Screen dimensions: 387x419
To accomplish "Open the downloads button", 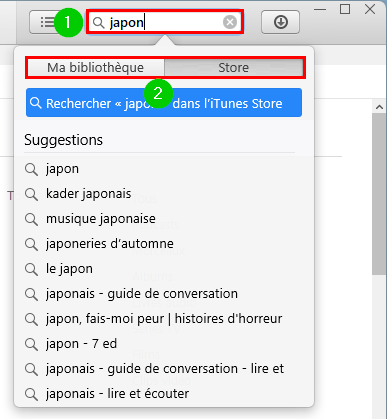I will click(280, 22).
